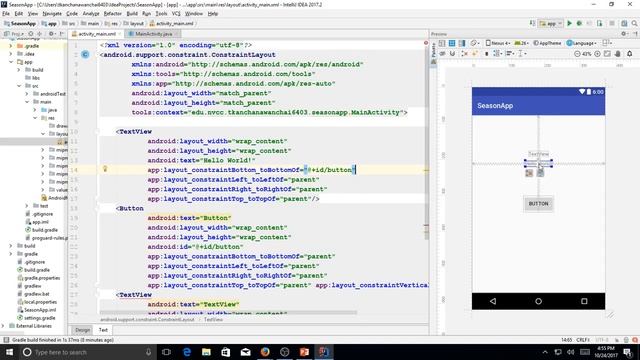Screen dimensions: 640x360
Task: Open Firefox from the taskbar
Action: point(265,352)
